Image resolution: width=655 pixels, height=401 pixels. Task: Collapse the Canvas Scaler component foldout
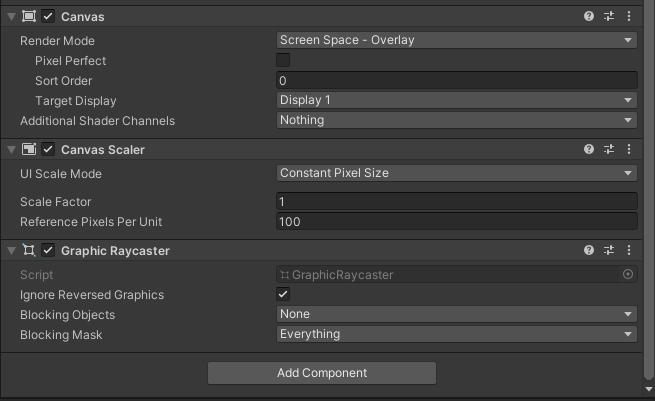(x=11, y=150)
